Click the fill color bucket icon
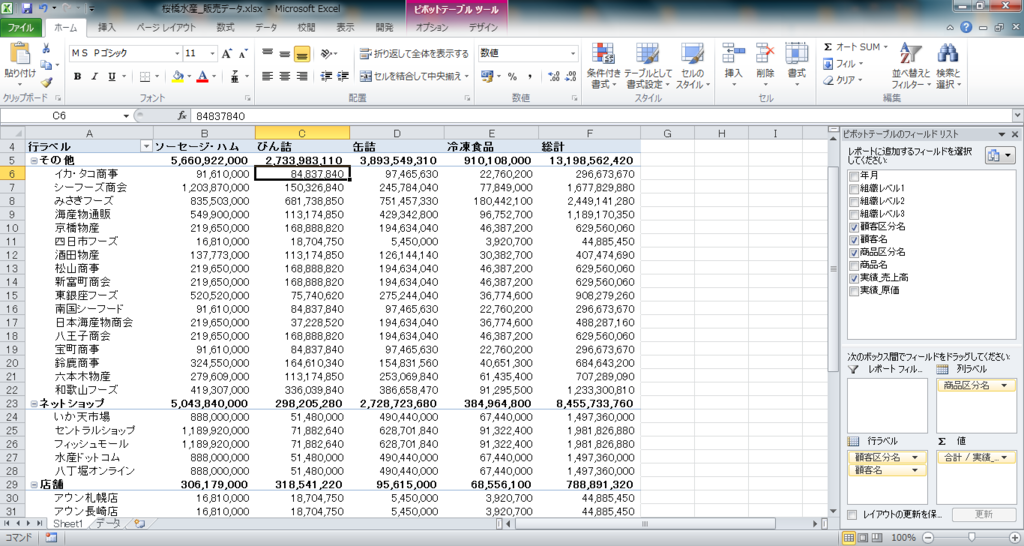 coord(177,76)
